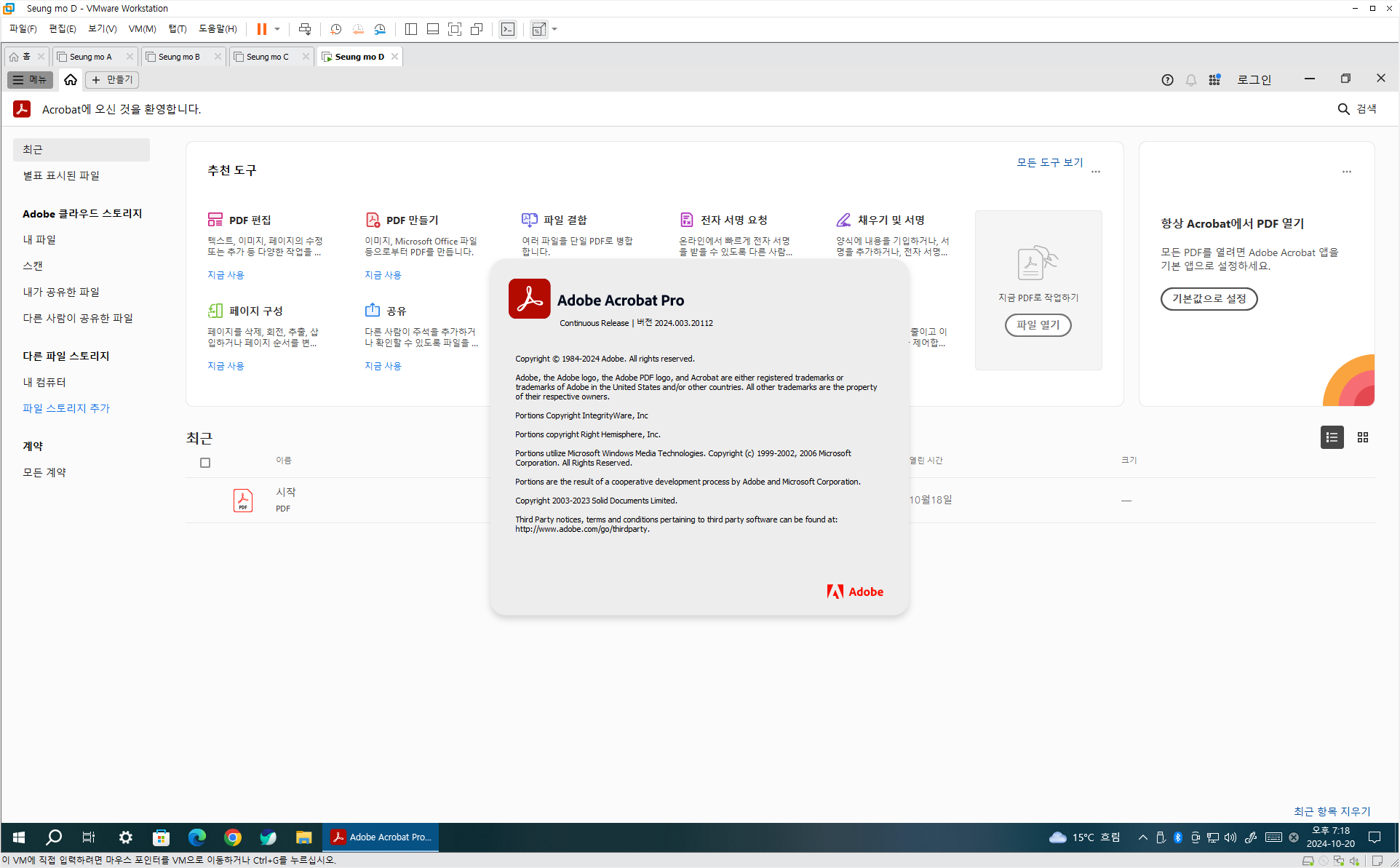Click the 모든 도구 보기 link

point(1049,162)
